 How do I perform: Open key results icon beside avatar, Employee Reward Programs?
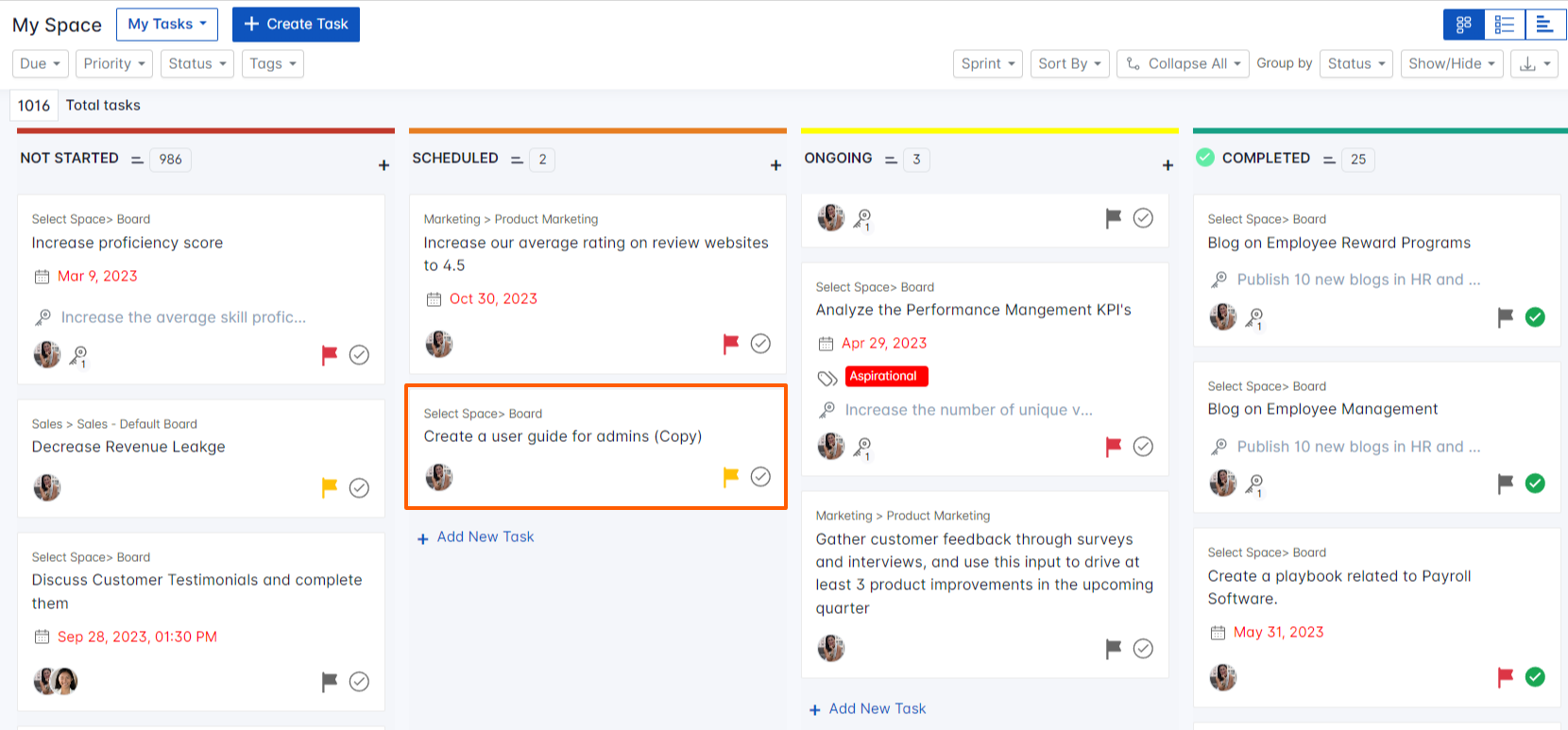(1254, 318)
